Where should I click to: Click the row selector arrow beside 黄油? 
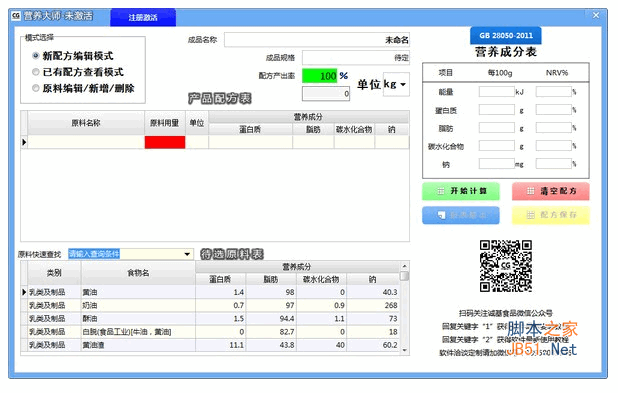tap(24, 292)
